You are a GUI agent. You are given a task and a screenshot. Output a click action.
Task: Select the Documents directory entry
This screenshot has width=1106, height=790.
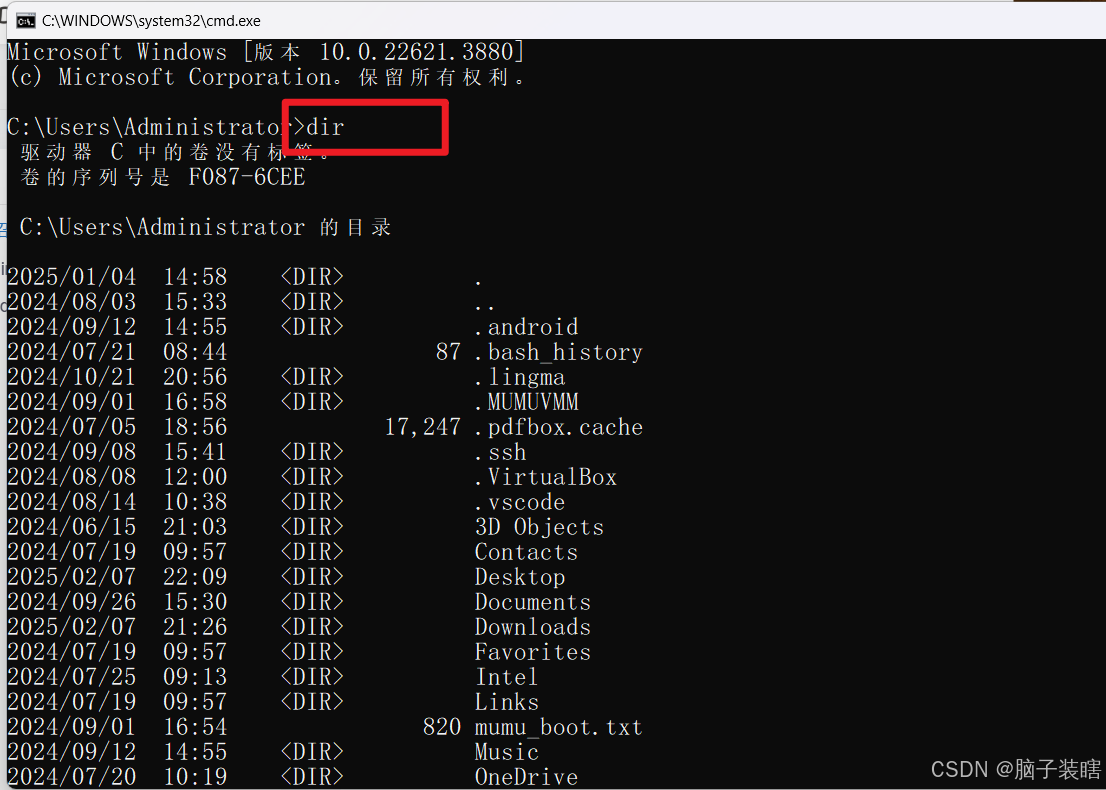pos(532,602)
